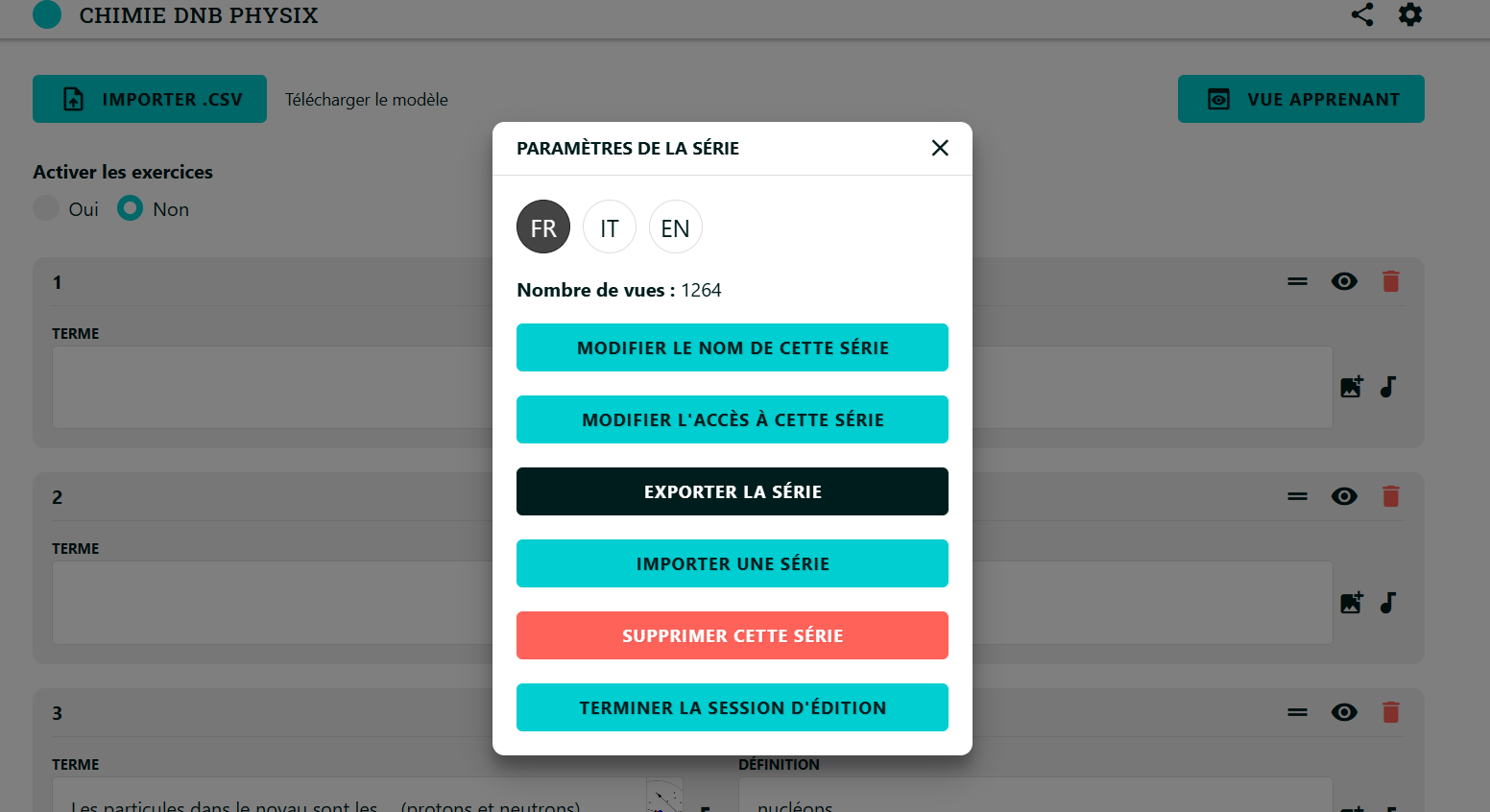
Task: Grab the reorder handle on card 2
Action: 1297,496
